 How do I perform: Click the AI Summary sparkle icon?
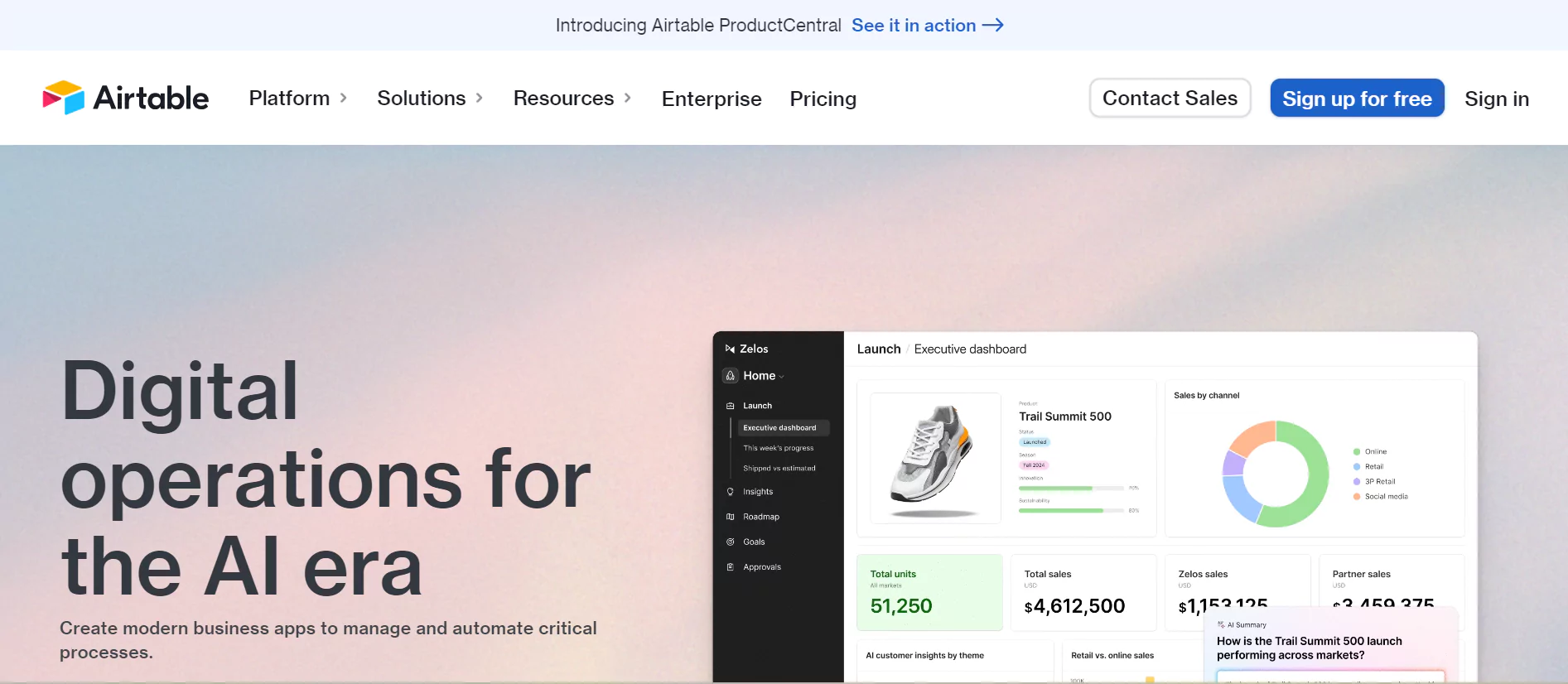(x=1221, y=624)
